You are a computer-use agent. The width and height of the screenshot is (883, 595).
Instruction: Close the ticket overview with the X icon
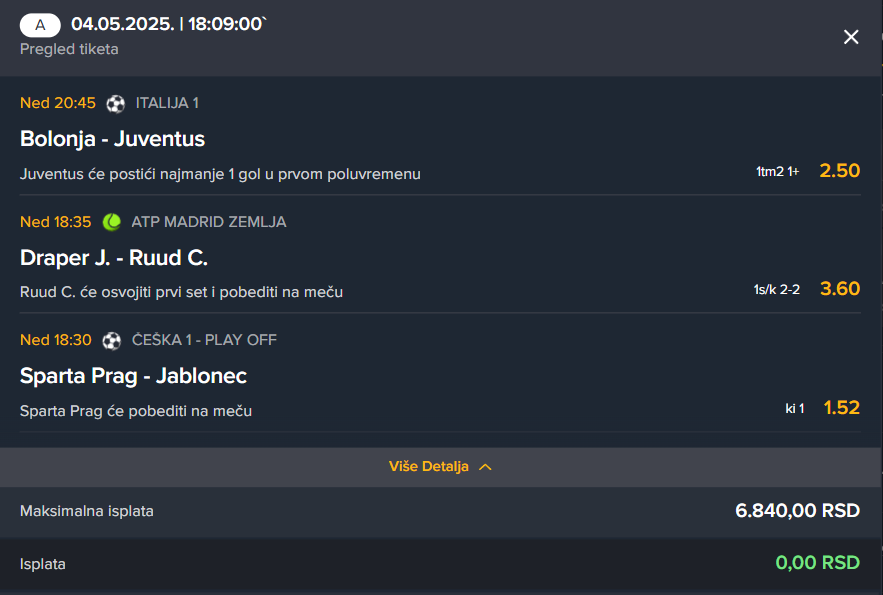click(x=851, y=37)
